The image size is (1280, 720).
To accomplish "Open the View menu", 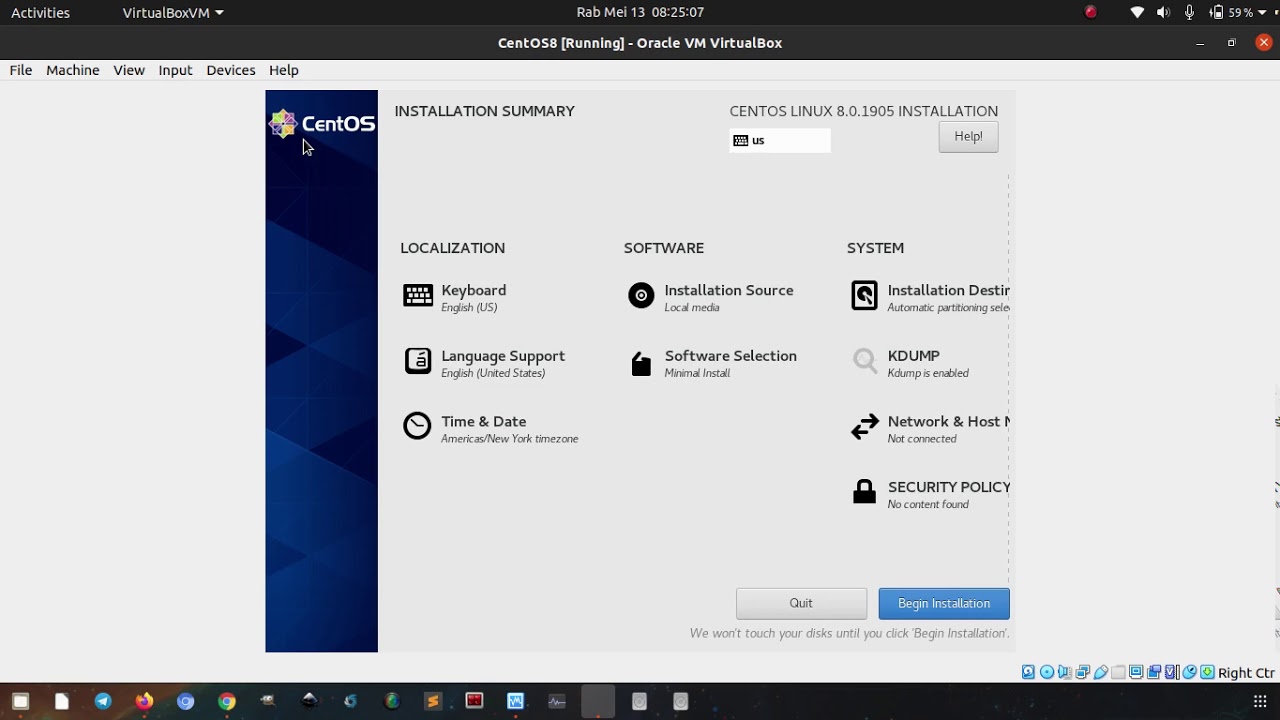I will click(x=129, y=70).
